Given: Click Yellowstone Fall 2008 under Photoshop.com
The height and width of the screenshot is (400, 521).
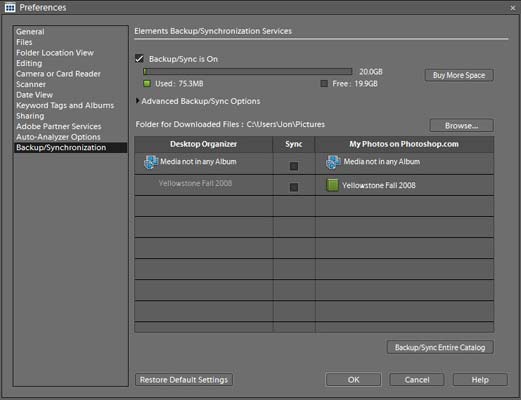Looking at the screenshot, I should pyautogui.click(x=379, y=185).
